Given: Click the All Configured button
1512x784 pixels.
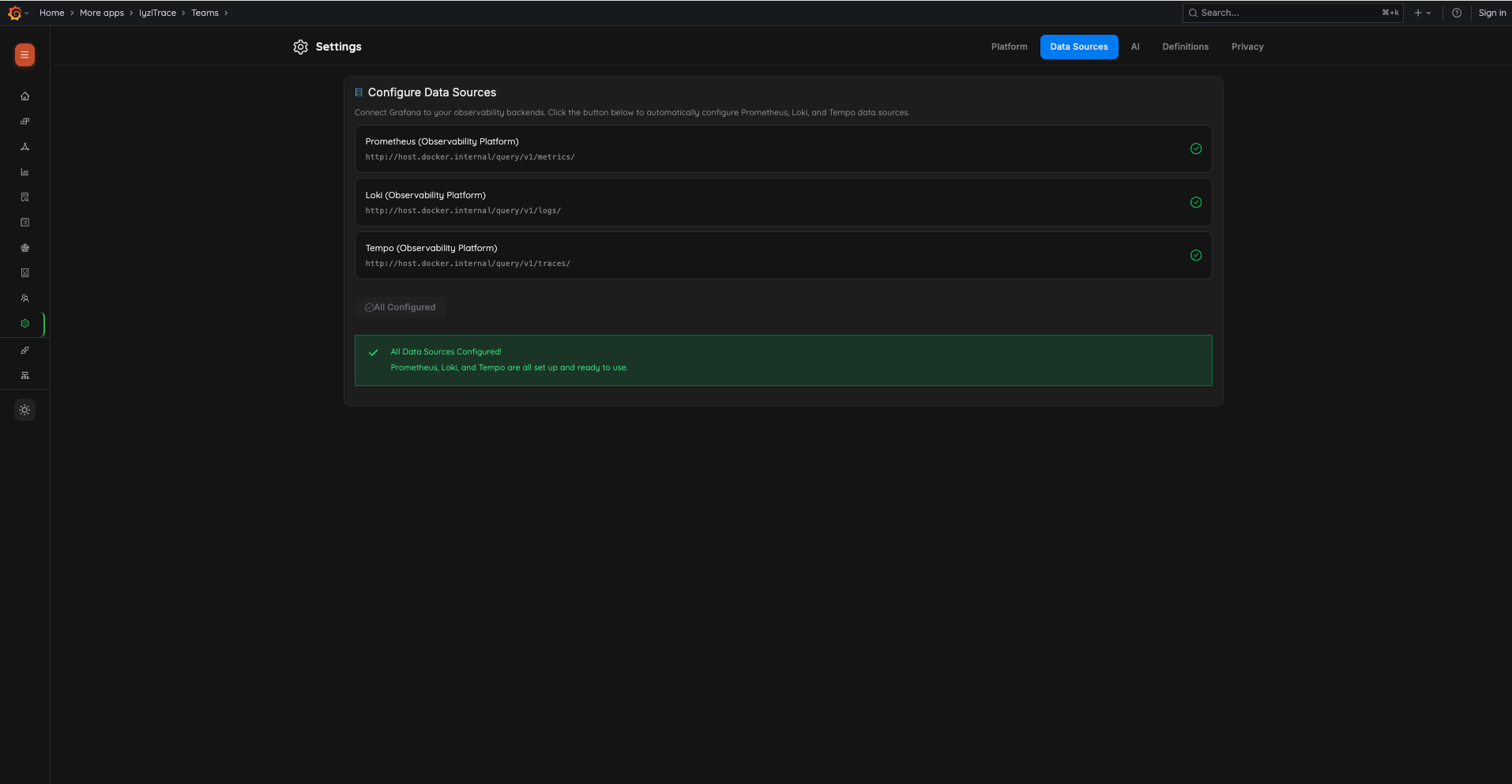Looking at the screenshot, I should click(400, 307).
